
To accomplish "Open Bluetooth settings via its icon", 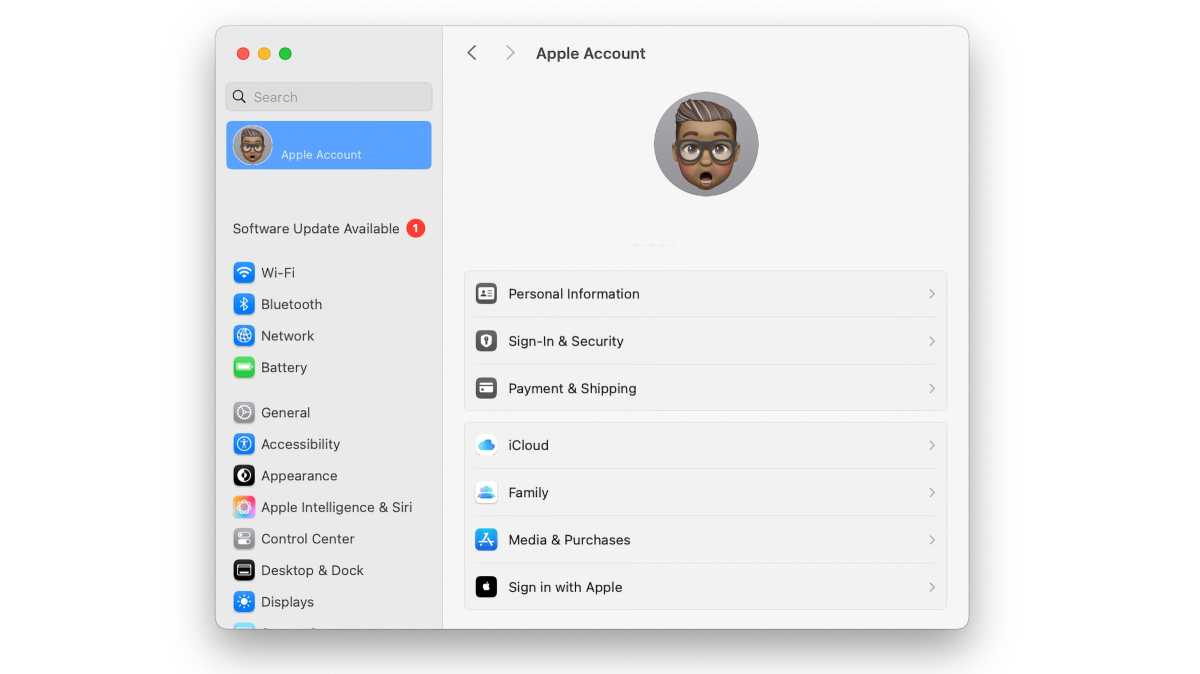I will click(x=243, y=304).
